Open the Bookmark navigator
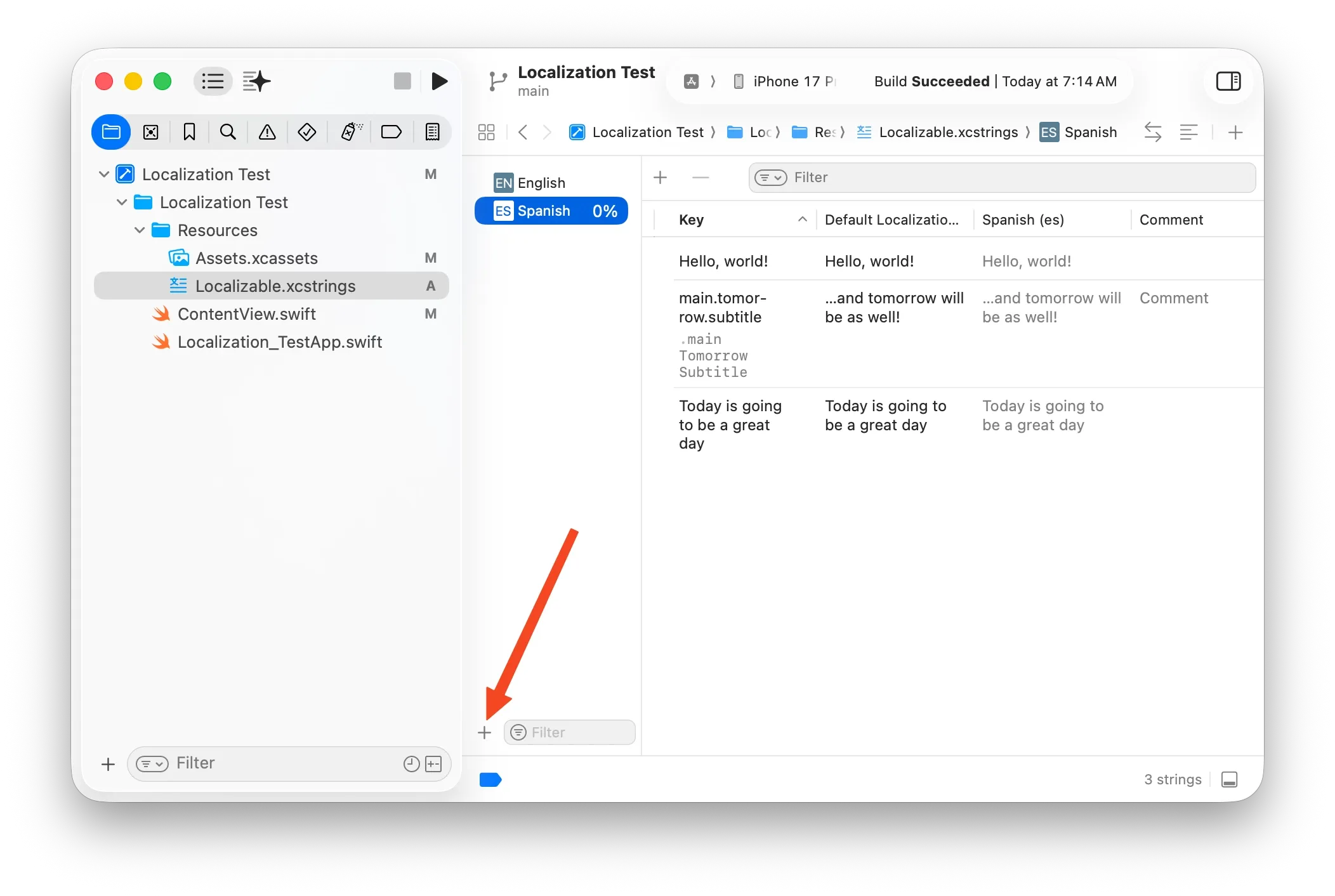Screen dimensions: 1335x896 189,132
